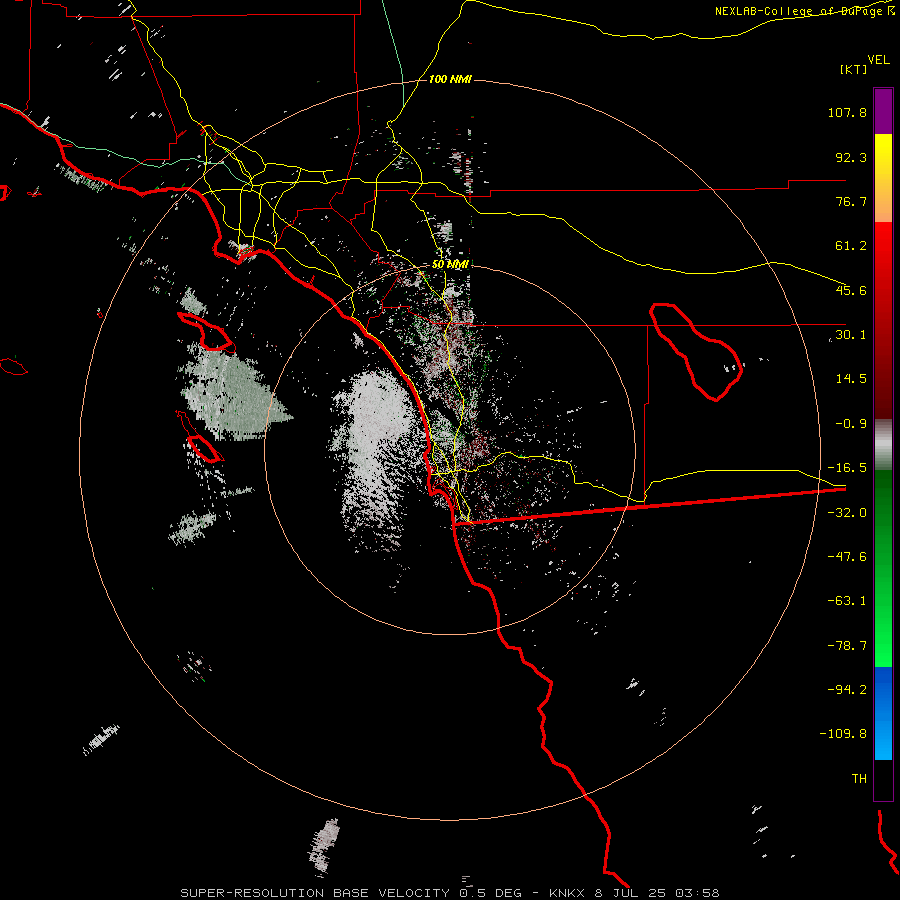The height and width of the screenshot is (900, 900).
Task: Click the -32.0 velocity value
Action: (x=847, y=513)
